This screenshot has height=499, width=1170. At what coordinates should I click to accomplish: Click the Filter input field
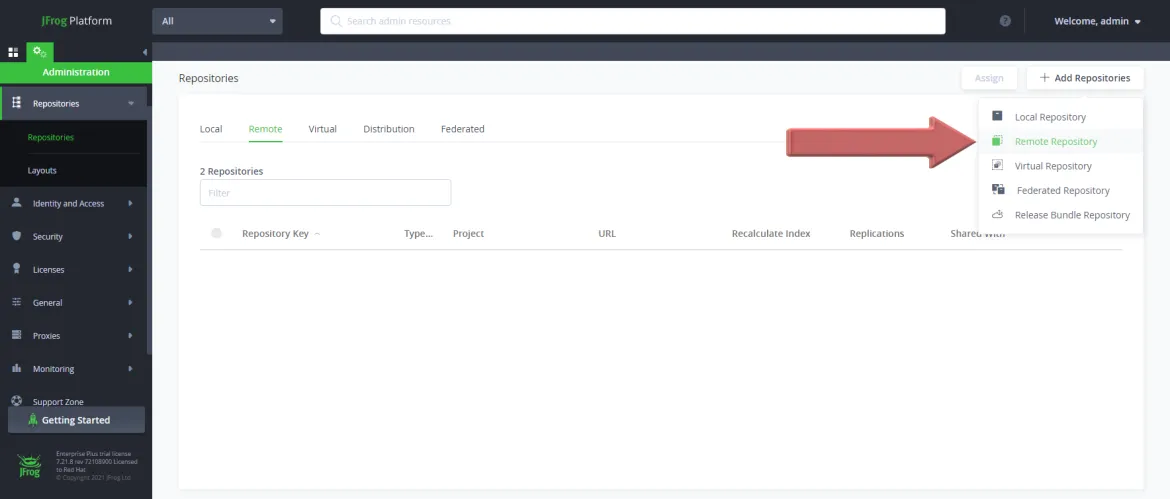click(x=325, y=192)
